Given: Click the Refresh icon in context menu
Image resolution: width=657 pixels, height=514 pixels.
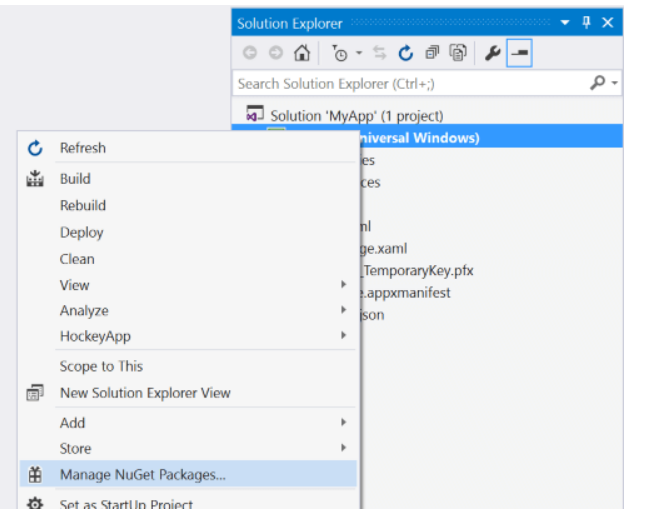Looking at the screenshot, I should coord(35,148).
